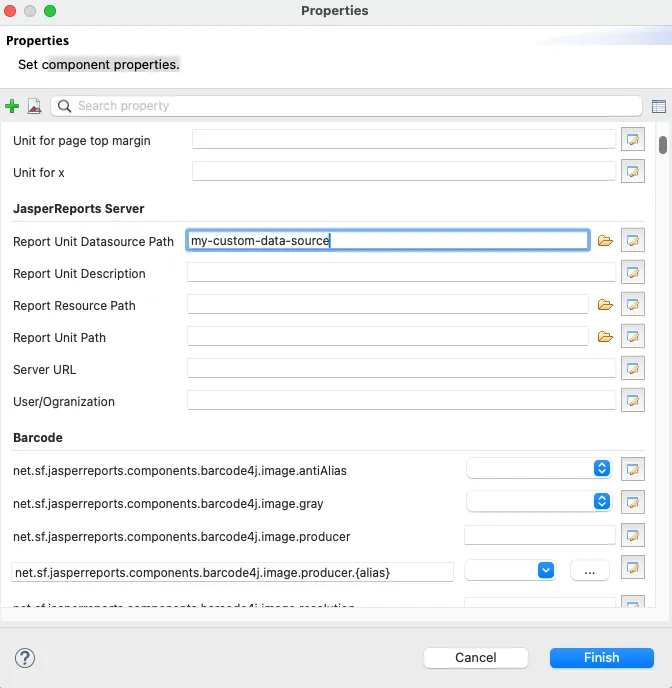672x688 pixels.
Task: Open expression editor for Report Unit Datasource Path
Action: (633, 240)
